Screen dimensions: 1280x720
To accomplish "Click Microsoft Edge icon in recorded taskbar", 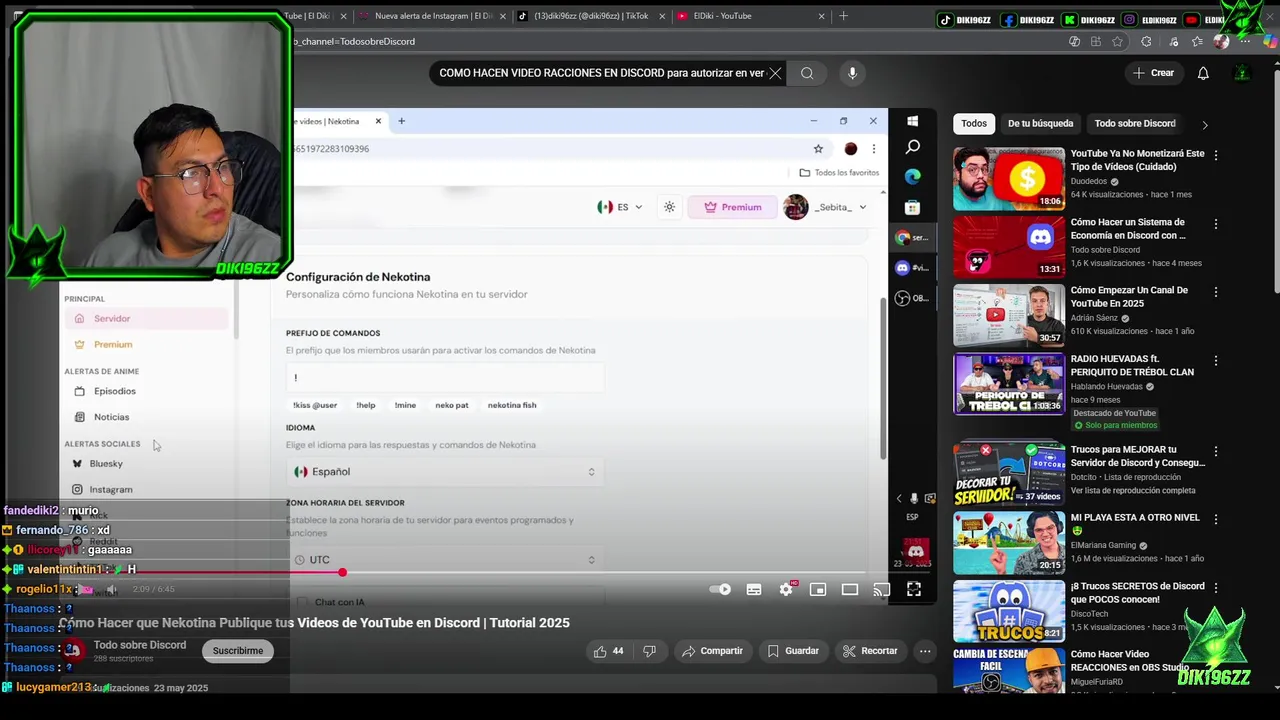I will coord(912,177).
